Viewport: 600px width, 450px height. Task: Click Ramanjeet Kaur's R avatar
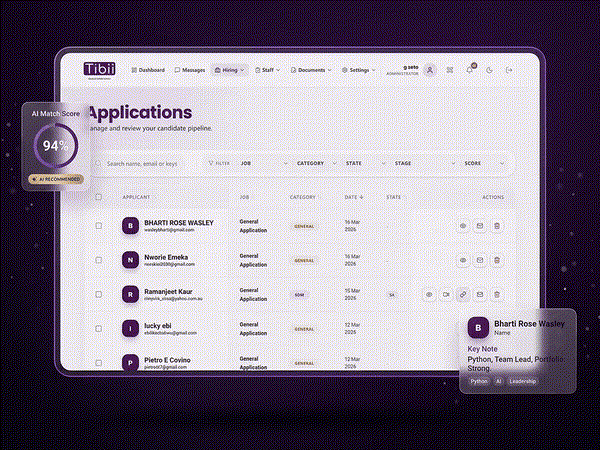point(130,295)
